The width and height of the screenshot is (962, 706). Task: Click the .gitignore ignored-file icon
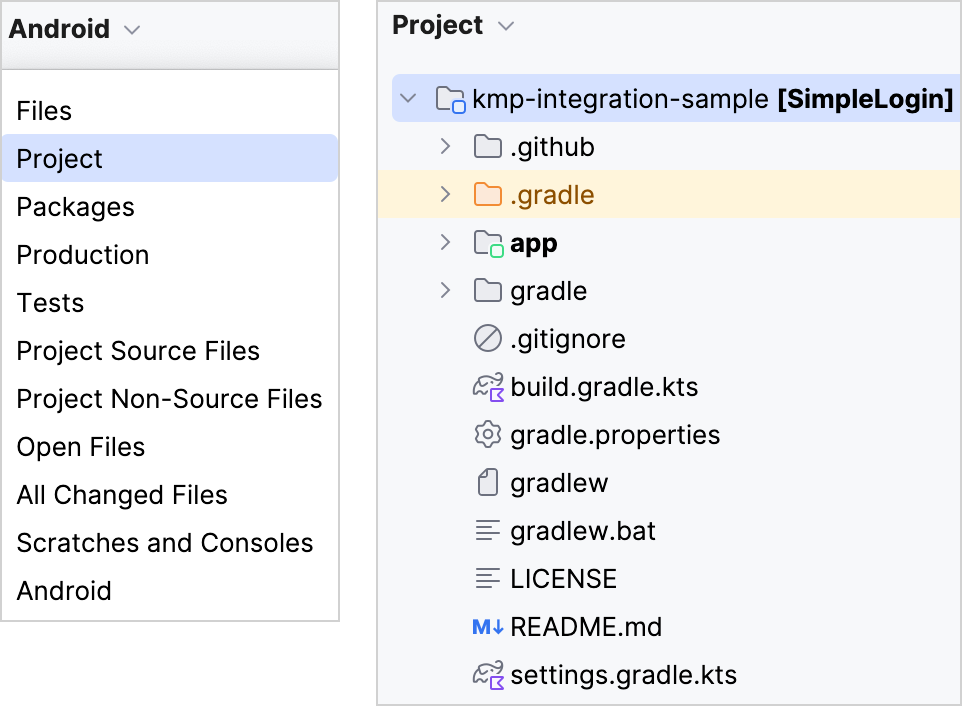[x=486, y=339]
